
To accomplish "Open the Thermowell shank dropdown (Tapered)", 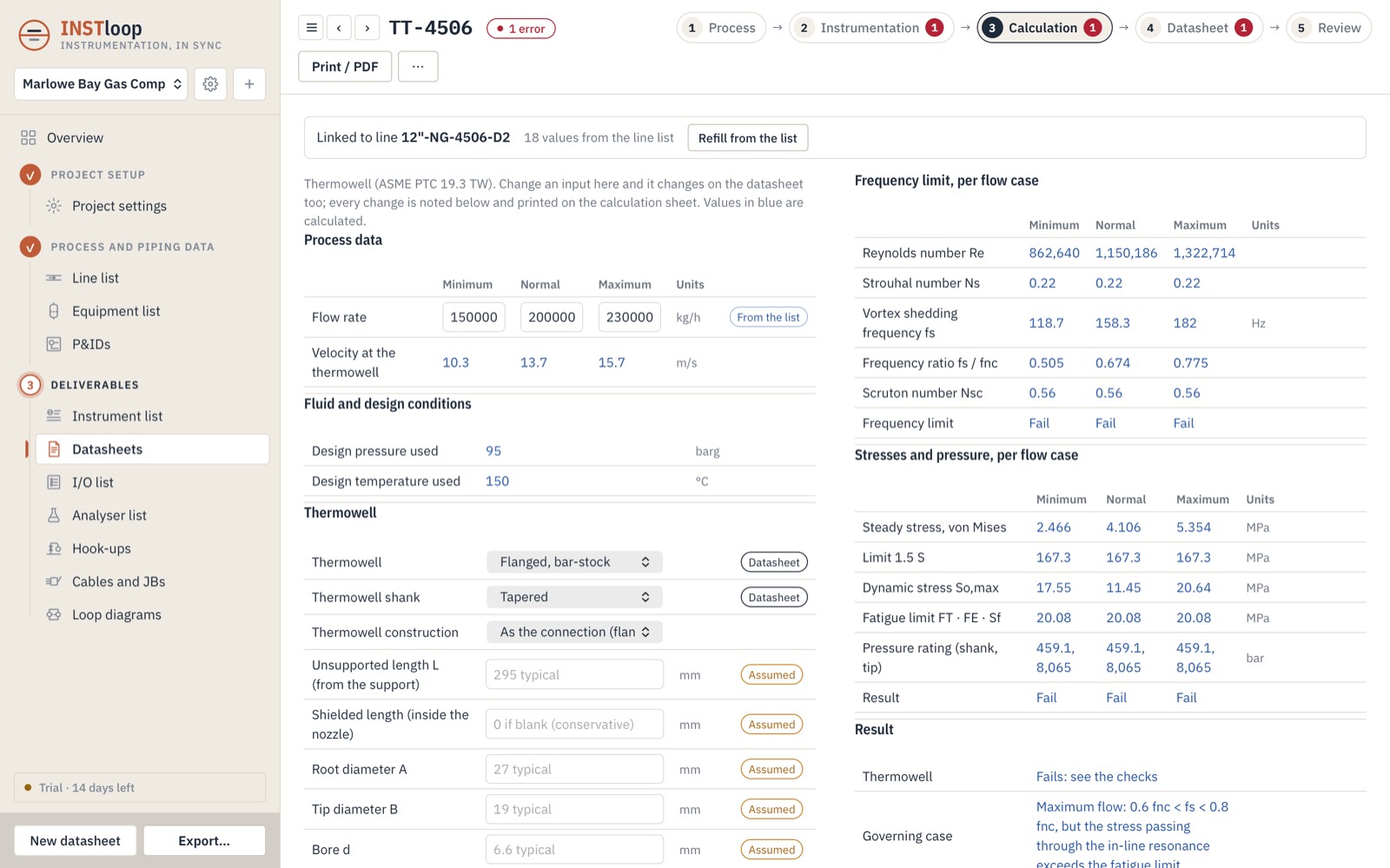I will pos(574,597).
